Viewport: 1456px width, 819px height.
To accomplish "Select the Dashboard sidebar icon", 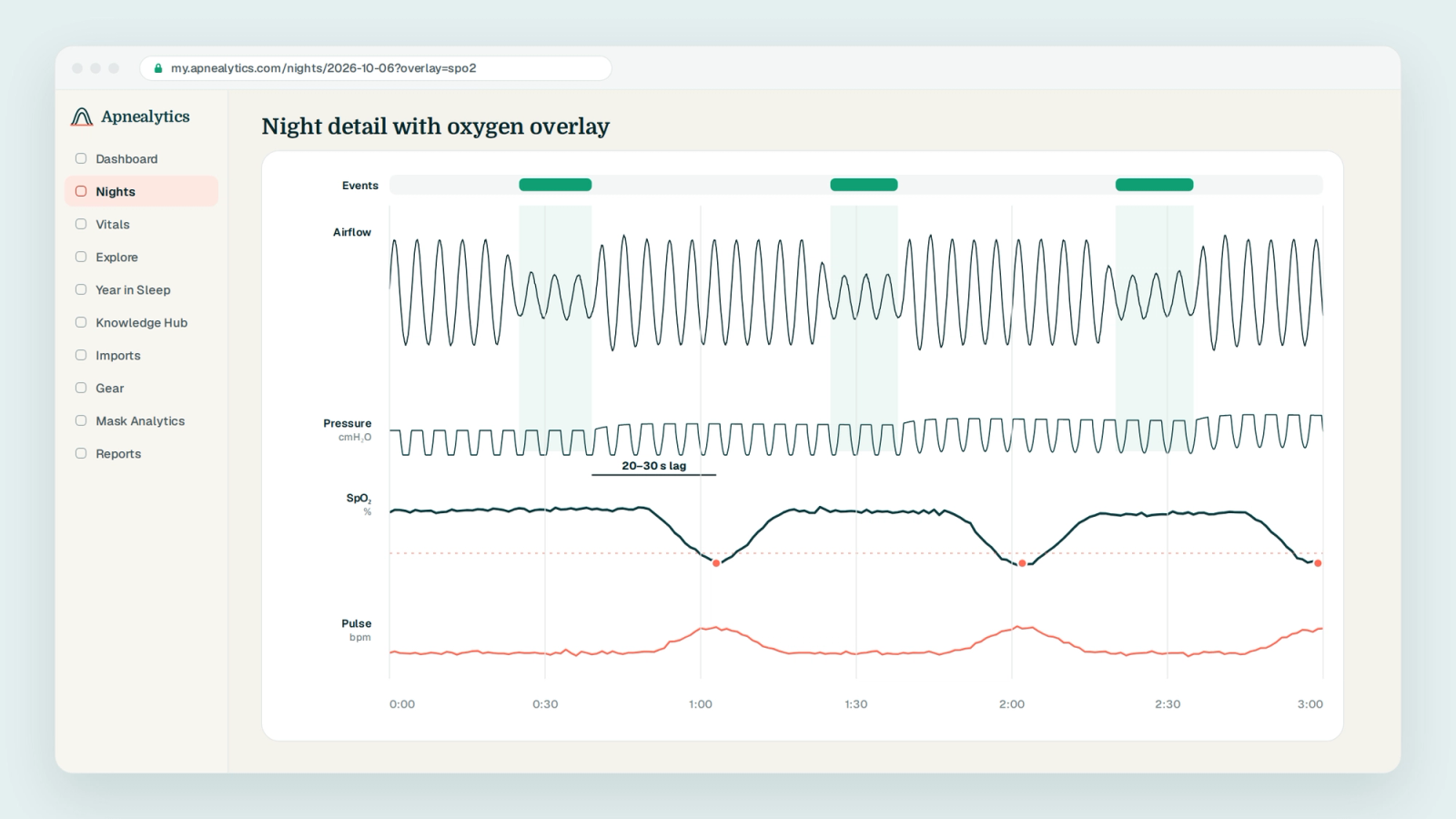I will [x=81, y=158].
